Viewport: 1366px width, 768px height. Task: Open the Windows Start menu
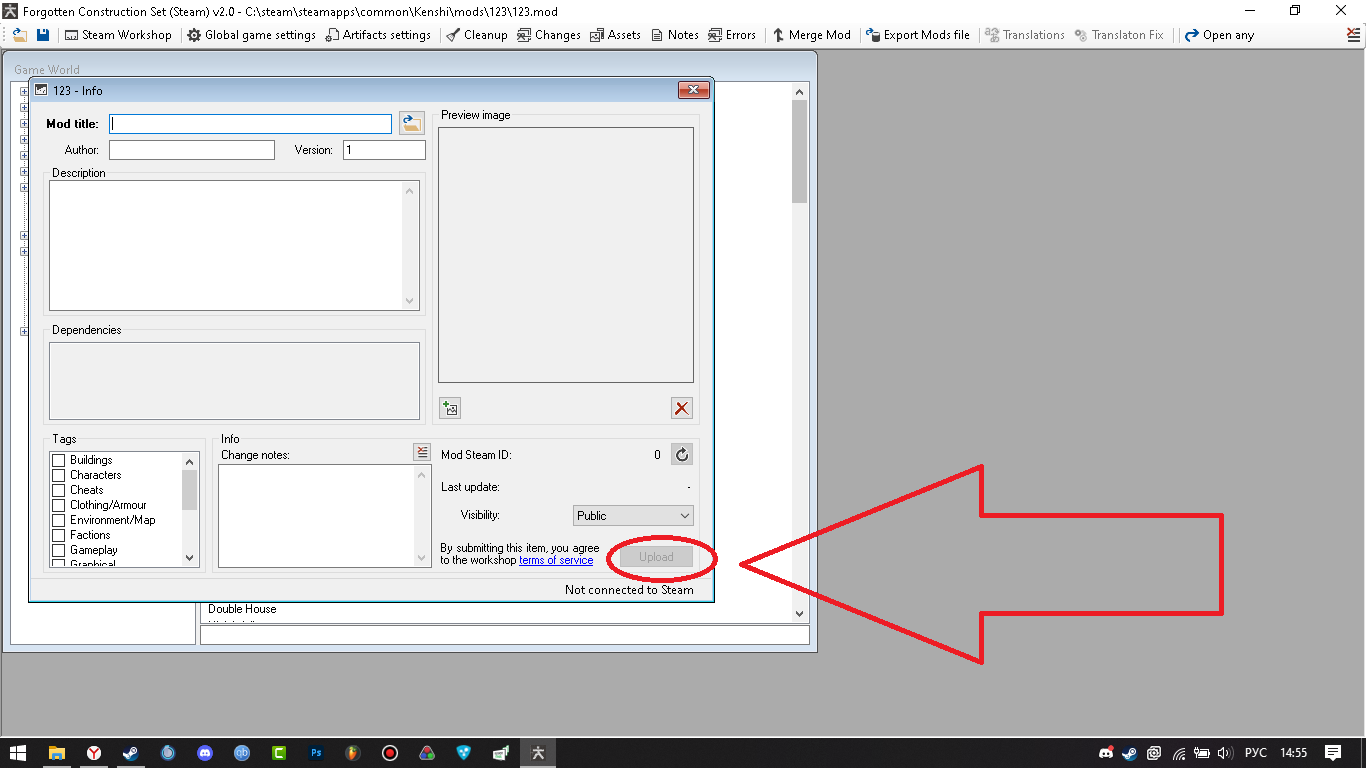(x=18, y=753)
